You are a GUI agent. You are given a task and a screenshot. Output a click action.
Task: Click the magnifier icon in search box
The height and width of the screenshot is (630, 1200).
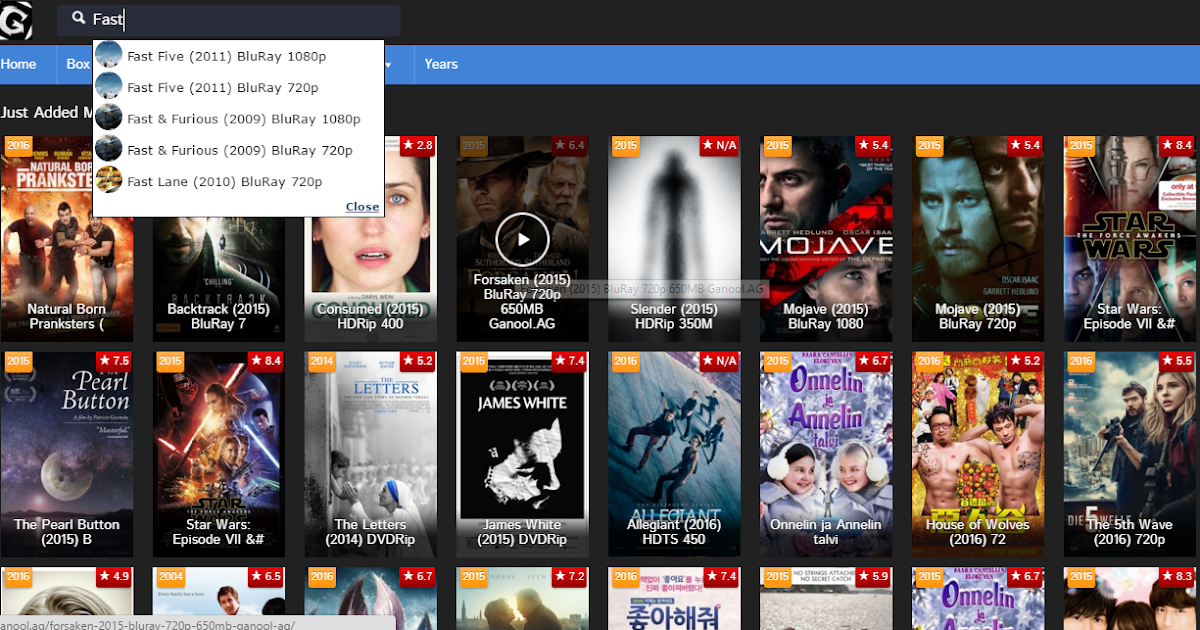click(x=79, y=18)
